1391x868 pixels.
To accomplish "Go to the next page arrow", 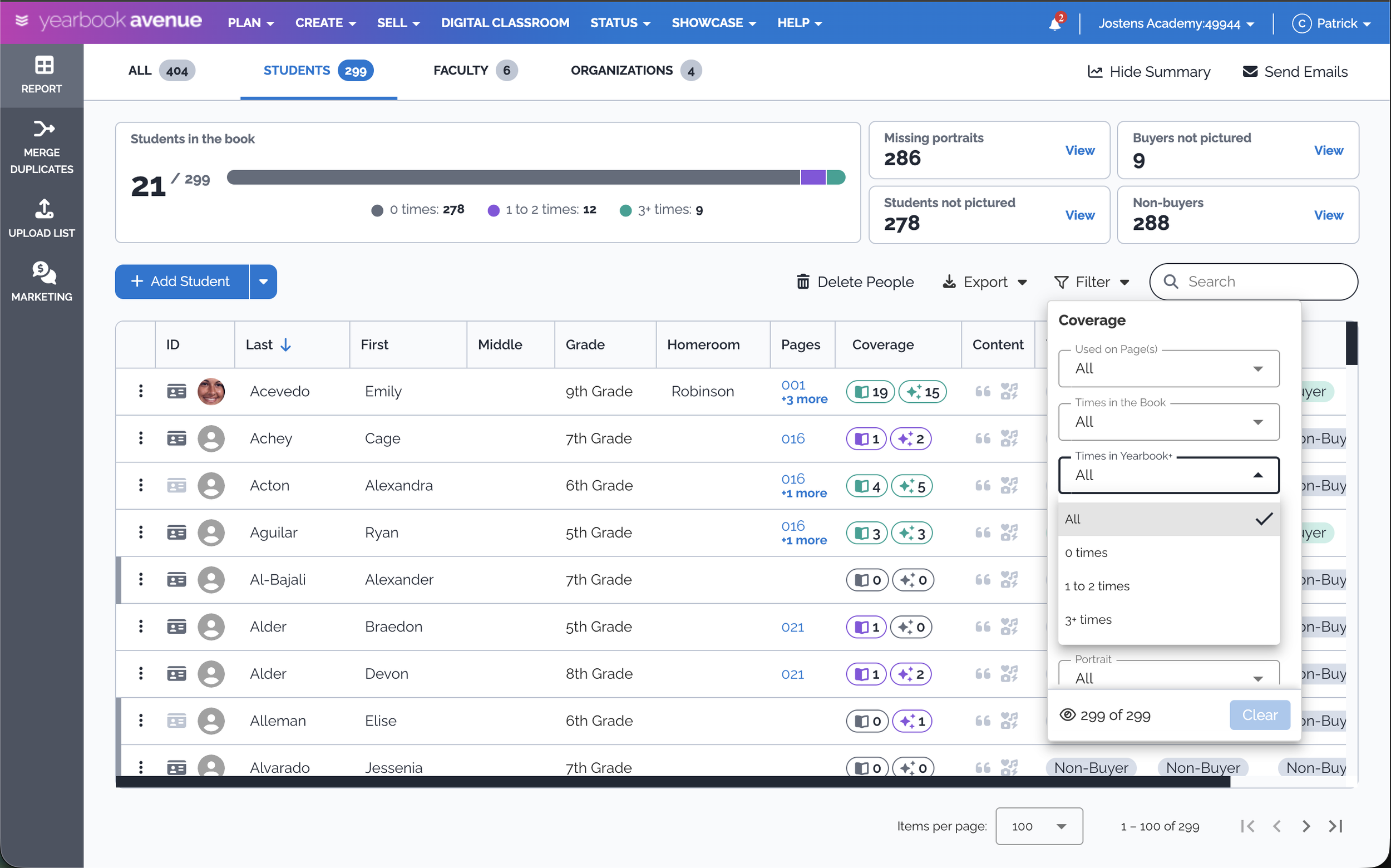I will (x=1306, y=826).
